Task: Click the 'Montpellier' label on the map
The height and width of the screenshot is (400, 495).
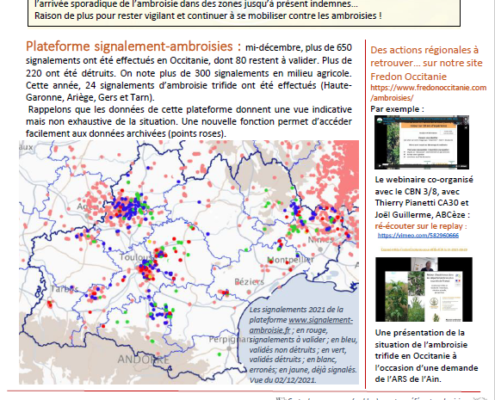Action: [x=290, y=259]
